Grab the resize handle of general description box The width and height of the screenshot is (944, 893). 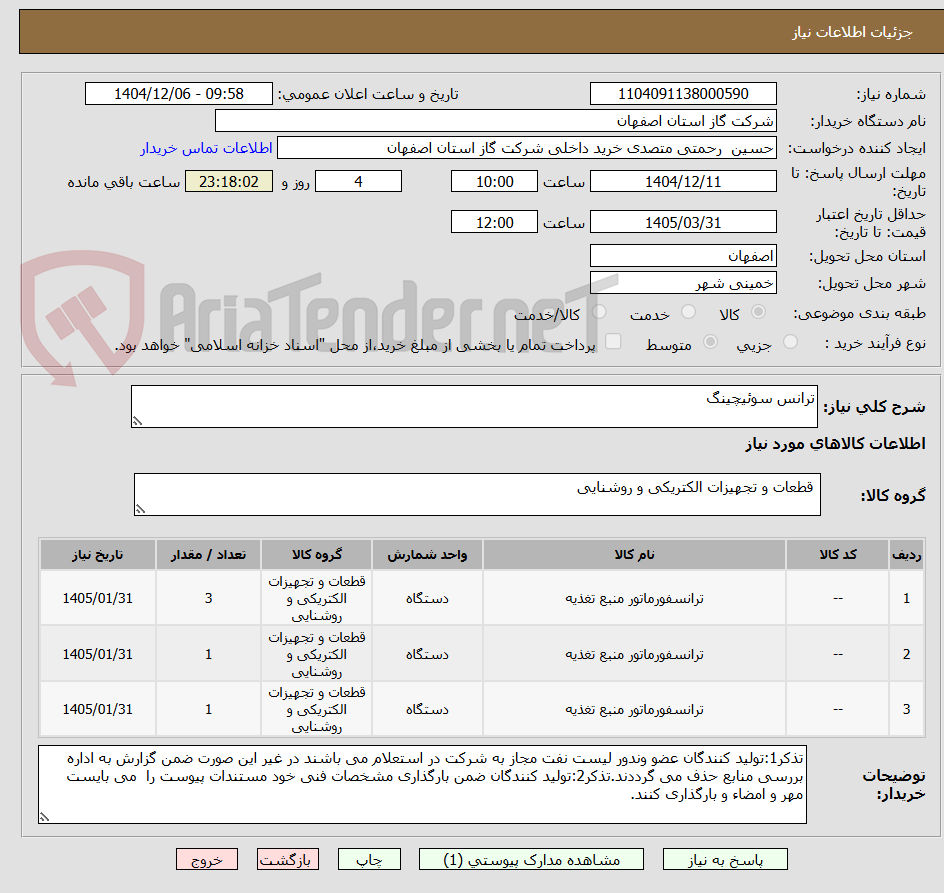click(x=137, y=422)
